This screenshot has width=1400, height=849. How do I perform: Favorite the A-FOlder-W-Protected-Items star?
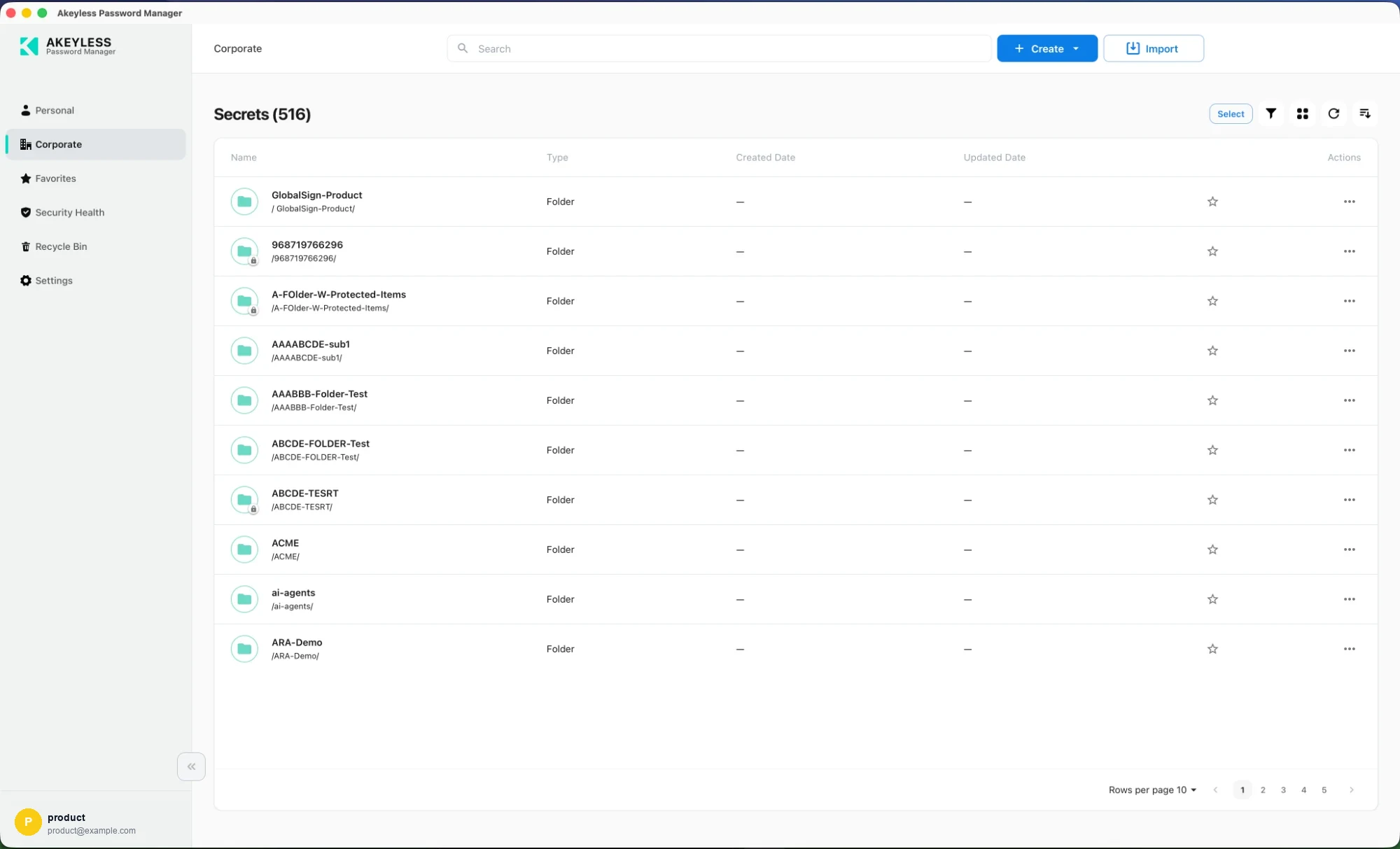pyautogui.click(x=1212, y=301)
